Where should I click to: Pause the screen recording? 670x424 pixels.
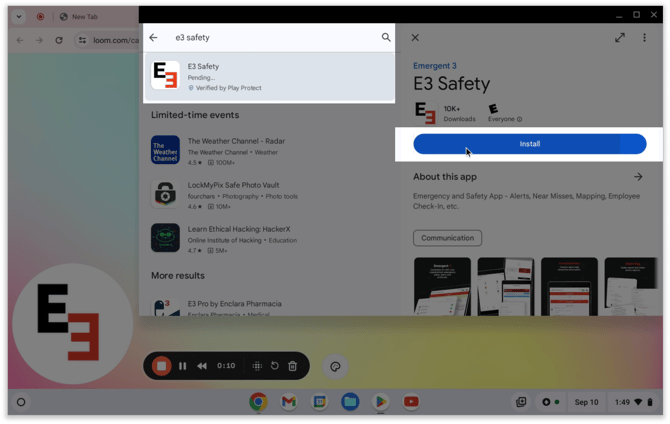182,366
